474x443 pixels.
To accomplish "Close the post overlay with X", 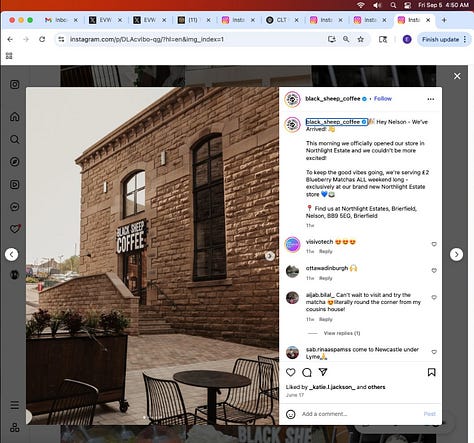I will (457, 76).
